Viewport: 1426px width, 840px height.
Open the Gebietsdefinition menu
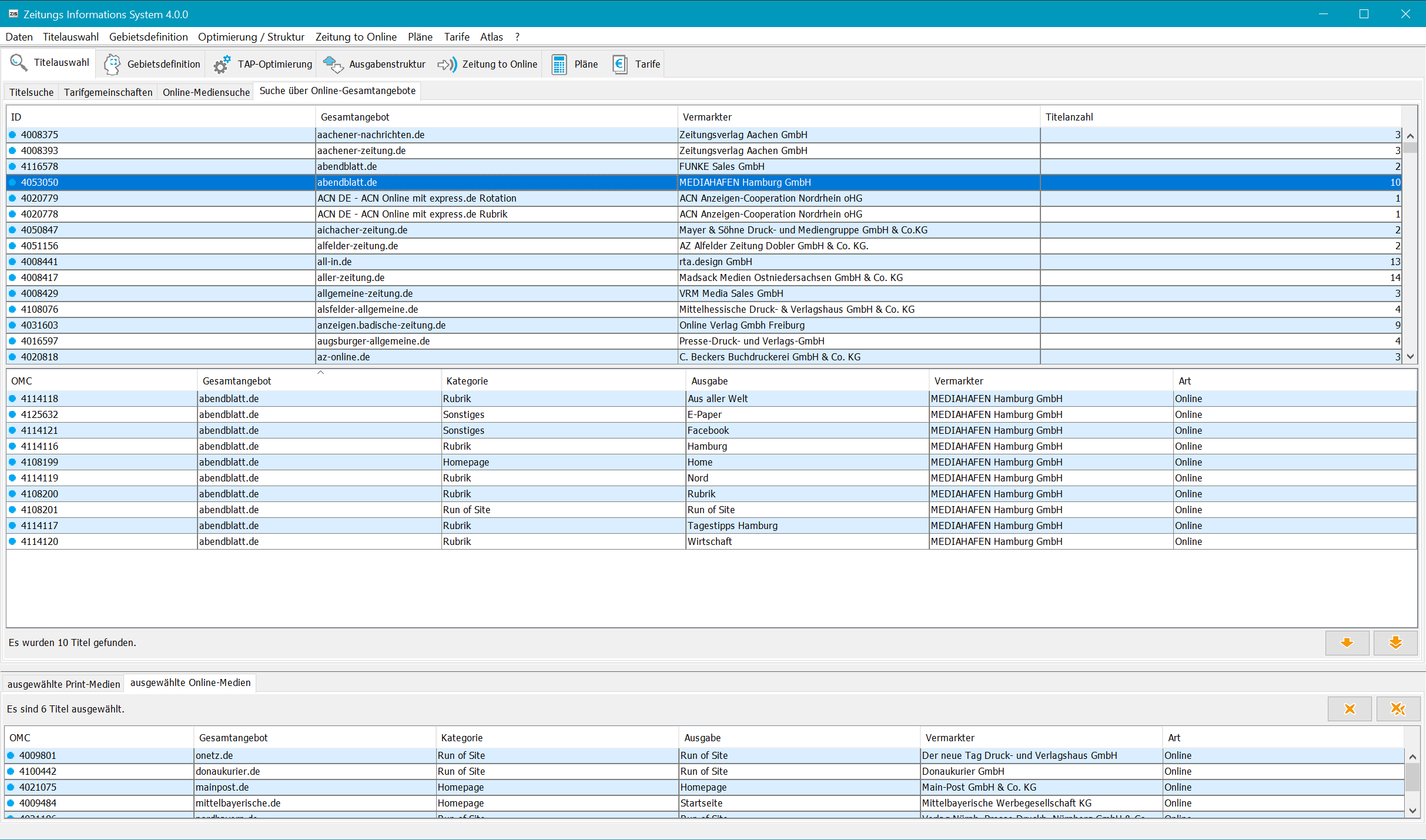click(x=149, y=37)
